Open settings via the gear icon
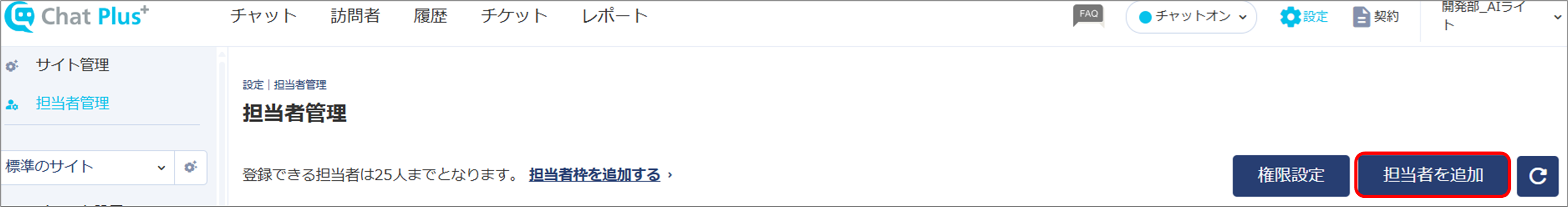Viewport: 1568px width, 207px height. coord(1290,17)
